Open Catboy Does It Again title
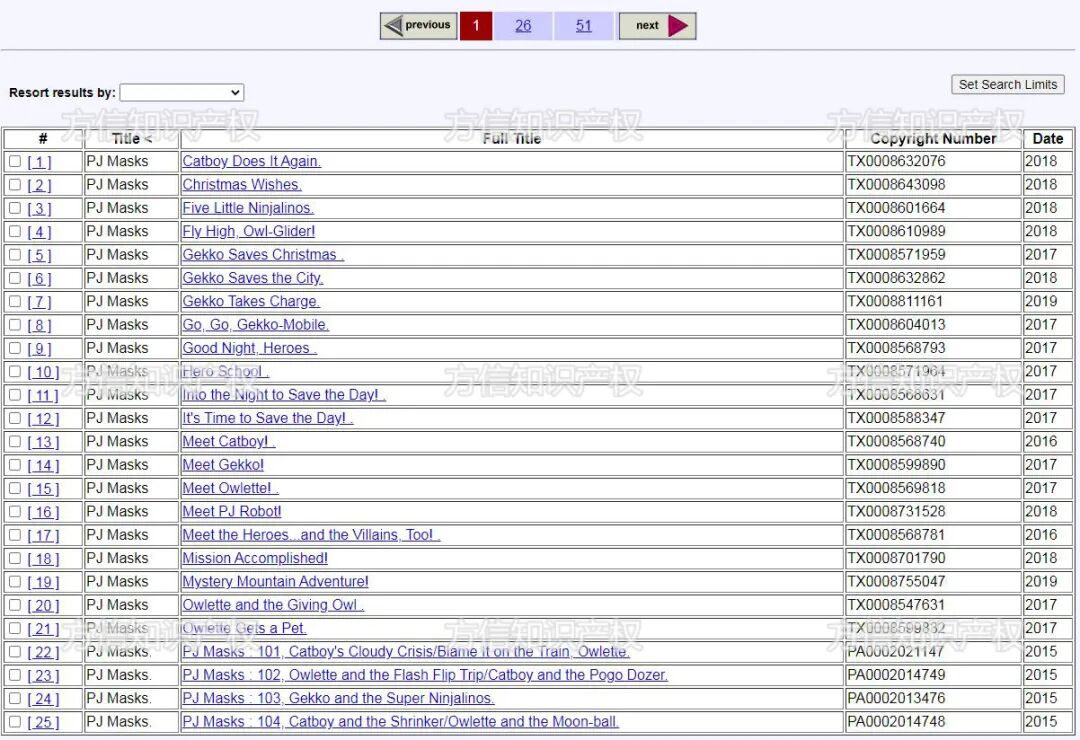 click(x=251, y=161)
